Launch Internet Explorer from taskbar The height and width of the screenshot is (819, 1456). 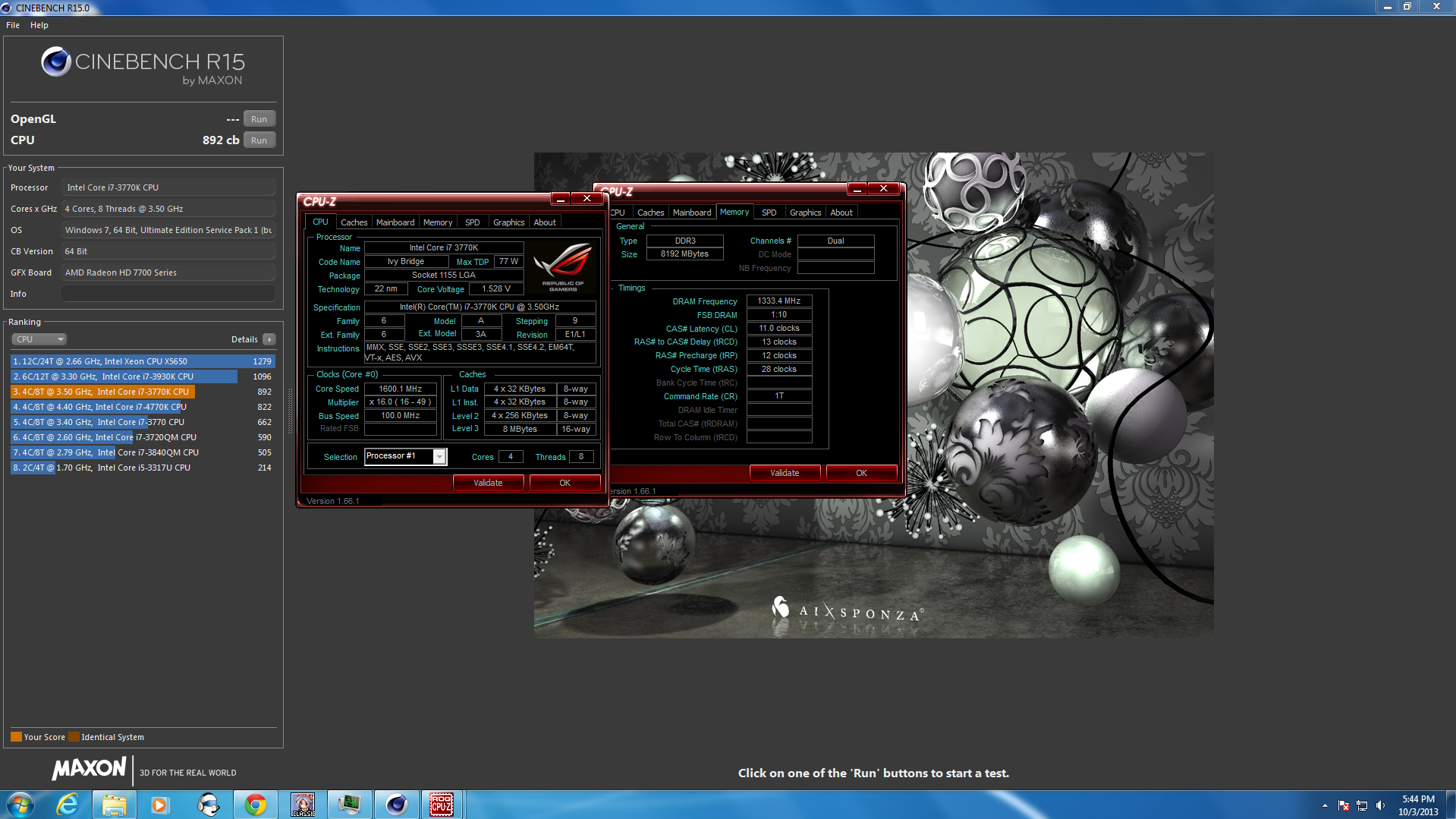[68, 805]
